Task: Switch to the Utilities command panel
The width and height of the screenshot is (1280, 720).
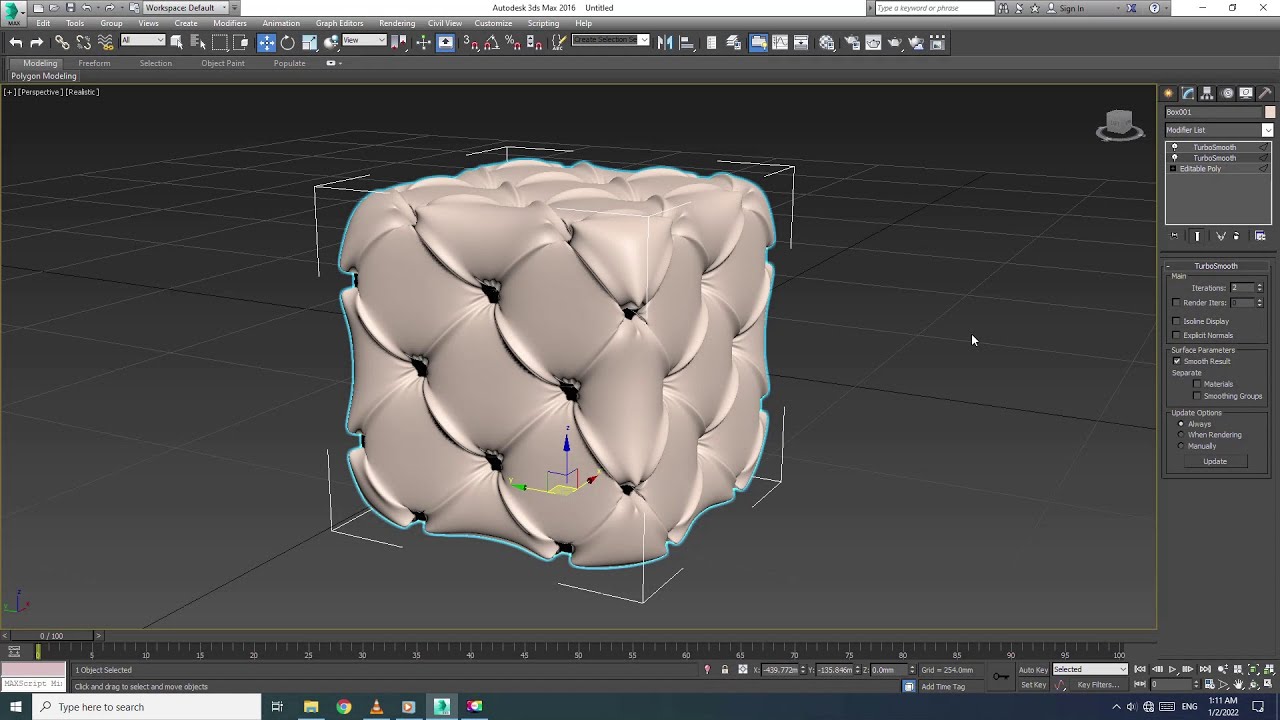Action: pyautogui.click(x=1265, y=93)
